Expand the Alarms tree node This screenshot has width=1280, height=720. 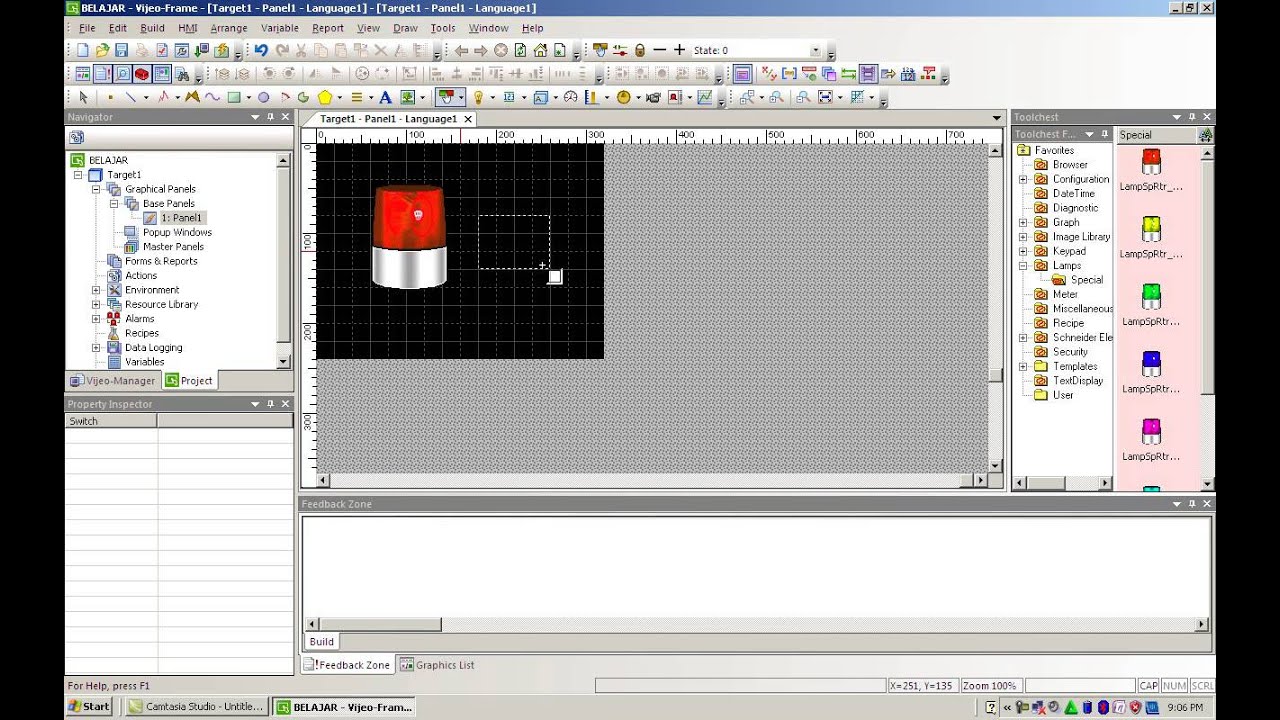[96, 319]
